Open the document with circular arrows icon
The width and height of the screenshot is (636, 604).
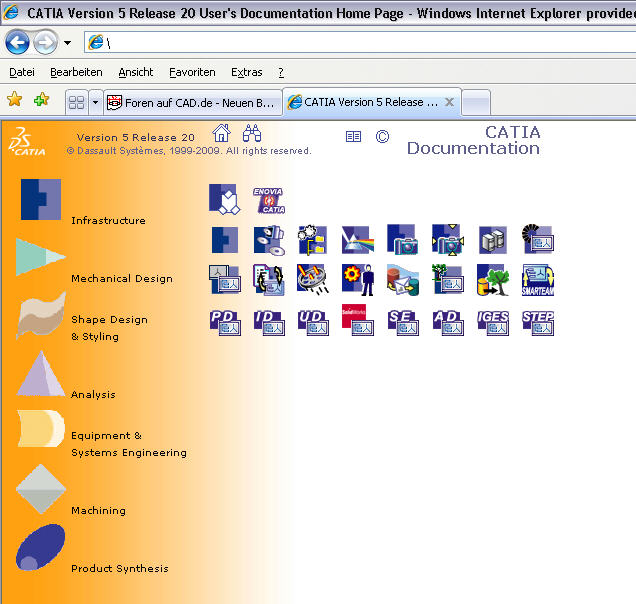click(269, 279)
